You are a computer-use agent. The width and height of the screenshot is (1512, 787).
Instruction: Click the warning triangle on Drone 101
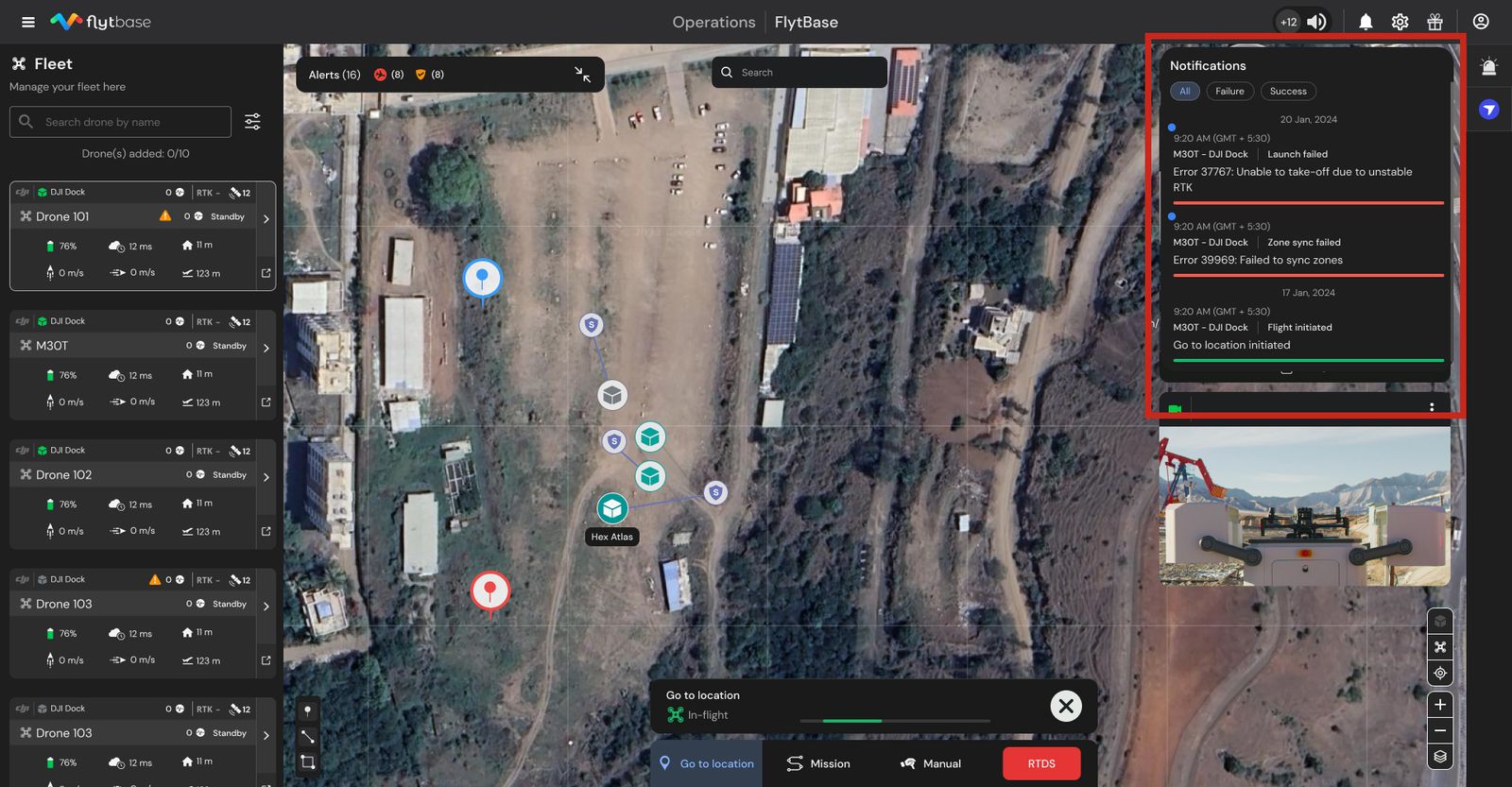165,216
